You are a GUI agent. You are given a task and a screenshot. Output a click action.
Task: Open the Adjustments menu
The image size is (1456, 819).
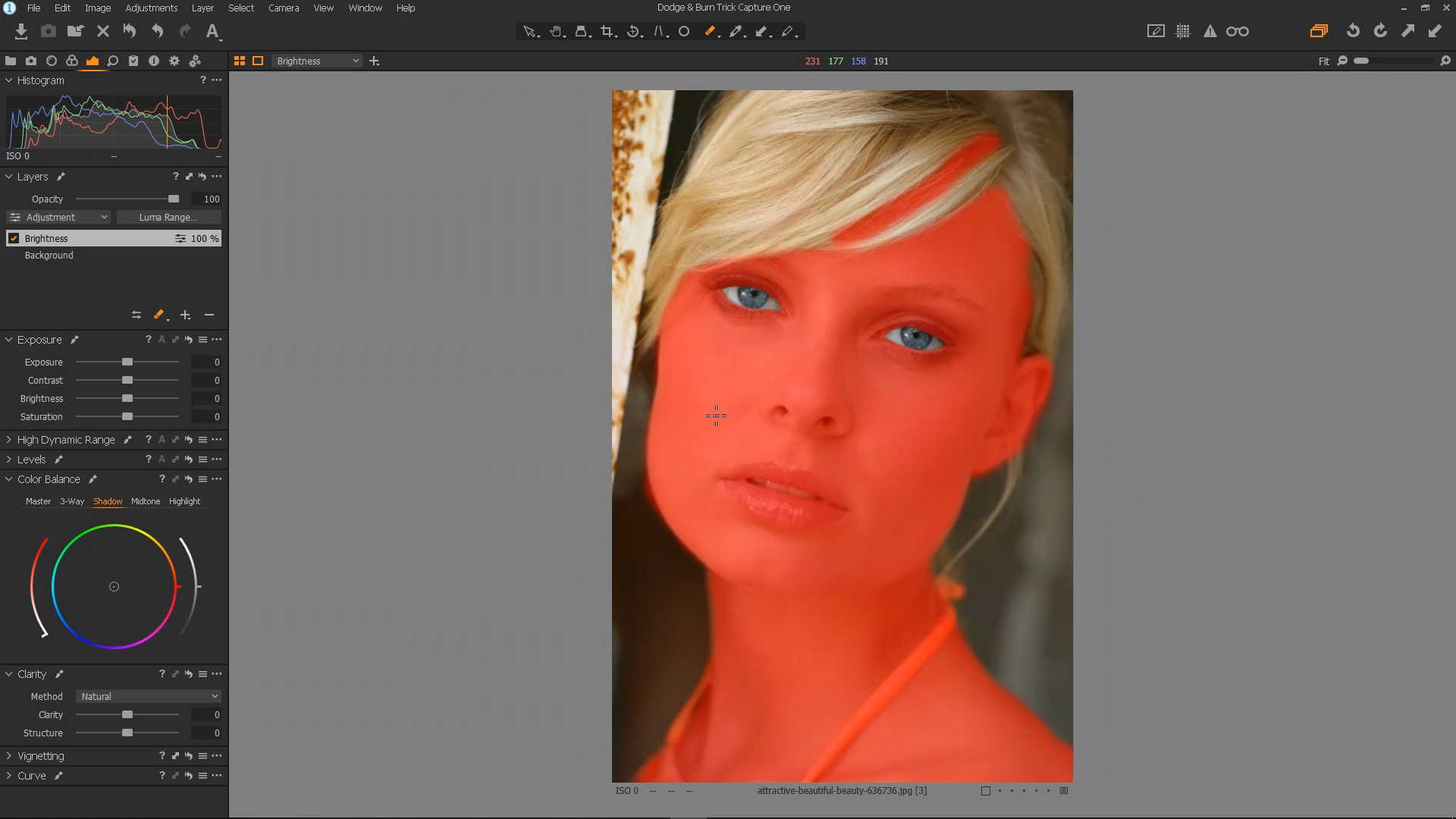(x=151, y=8)
